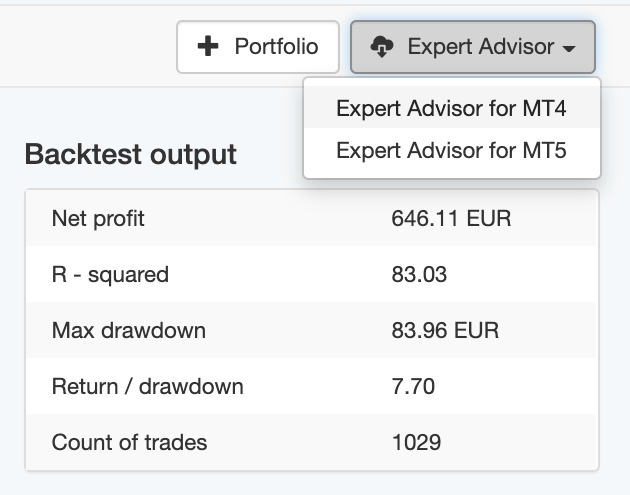Select the Return / drawdown row label
The width and height of the screenshot is (630, 495).
click(x=147, y=387)
